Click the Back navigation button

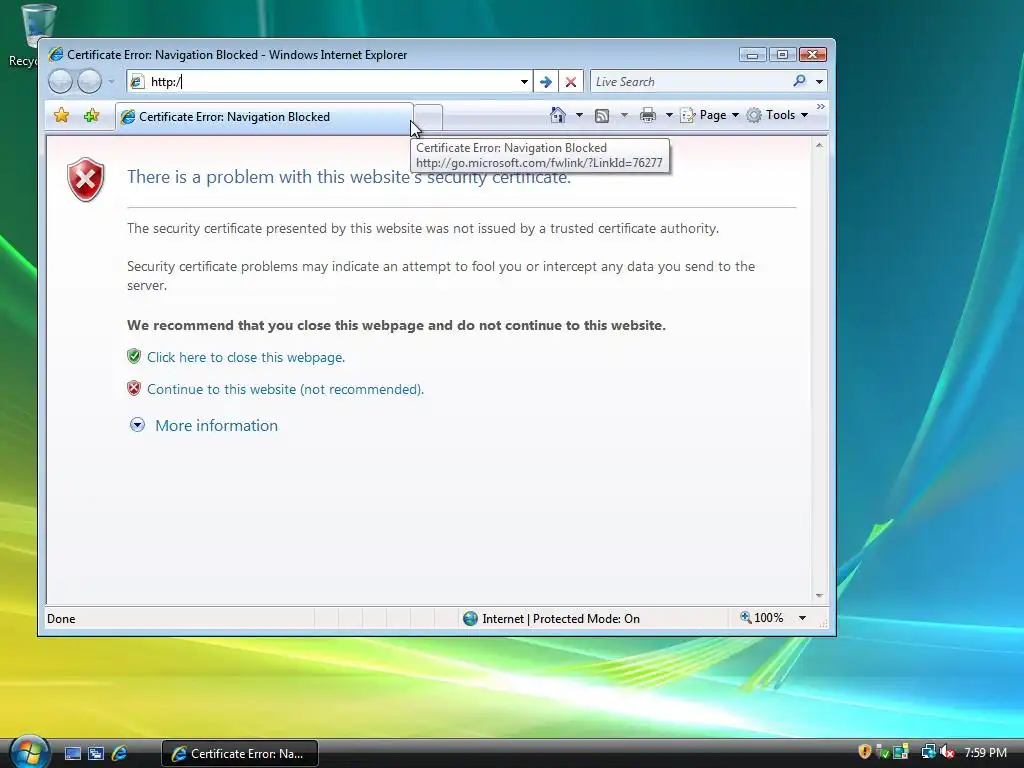pos(61,82)
